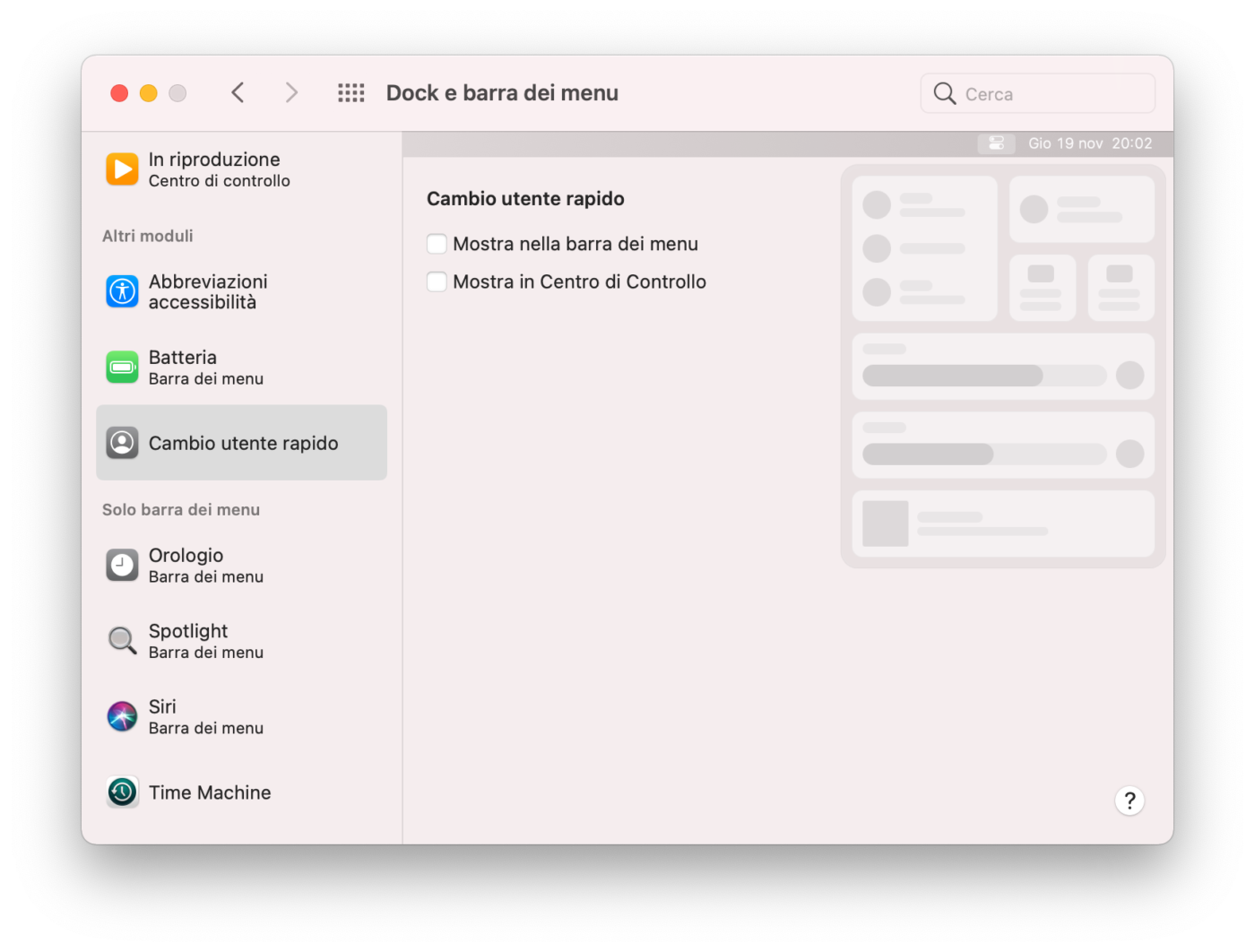
Task: Click the Solo barra dei menu label
Action: pos(181,509)
